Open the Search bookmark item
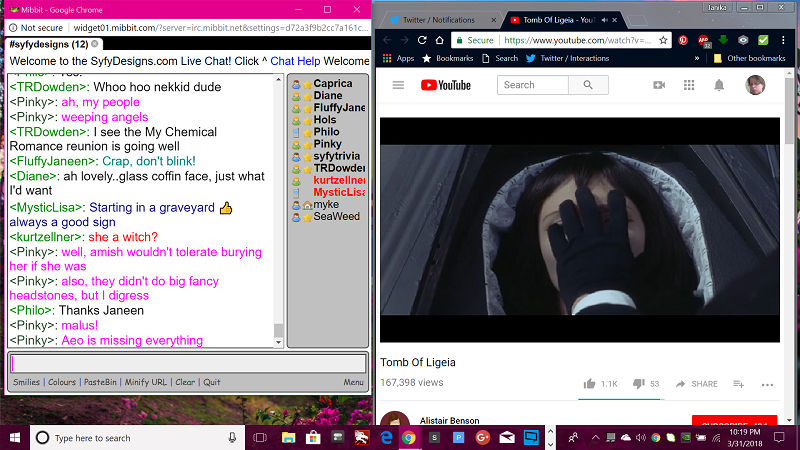 pos(500,58)
